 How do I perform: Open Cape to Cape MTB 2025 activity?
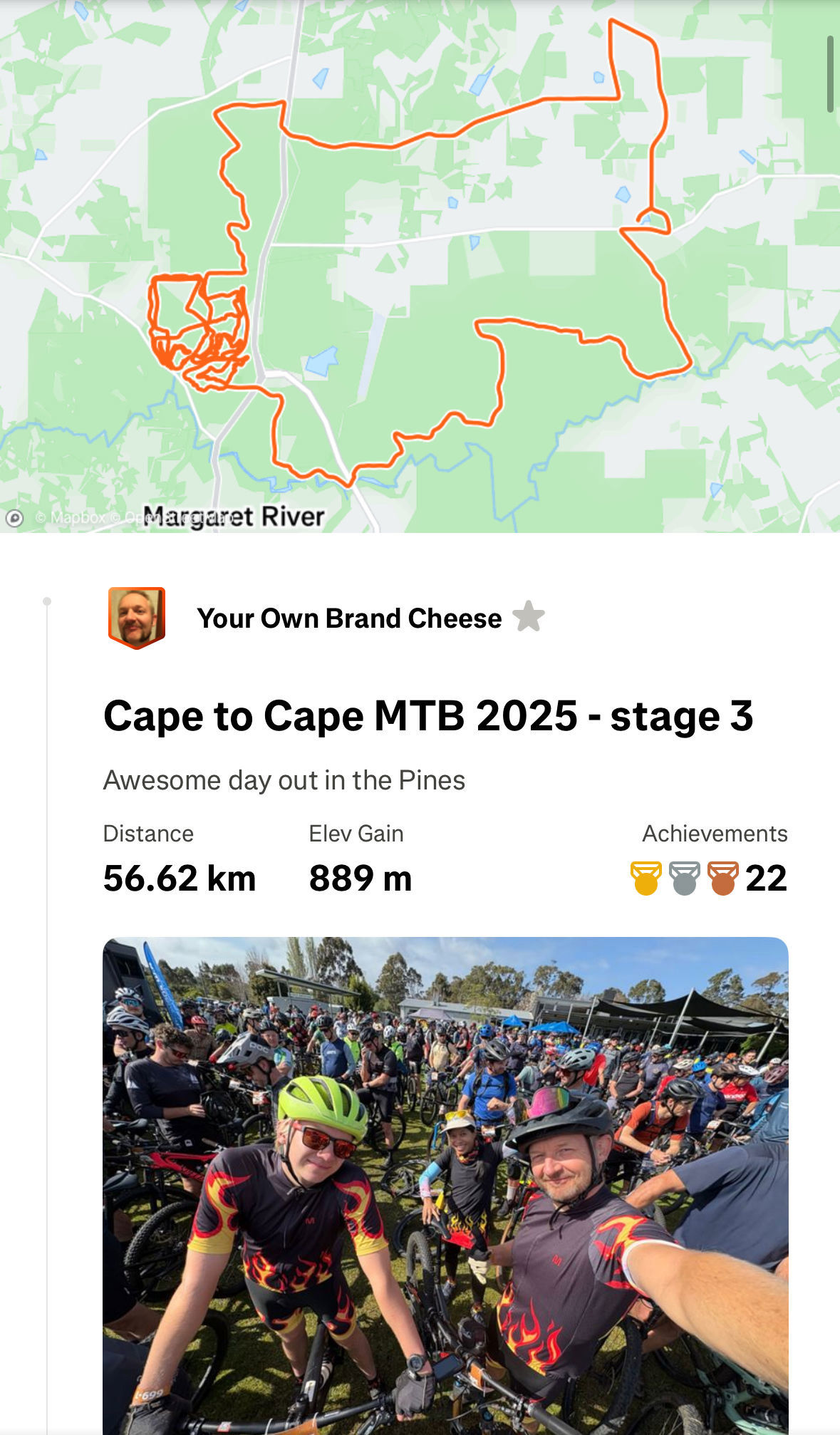click(427, 715)
